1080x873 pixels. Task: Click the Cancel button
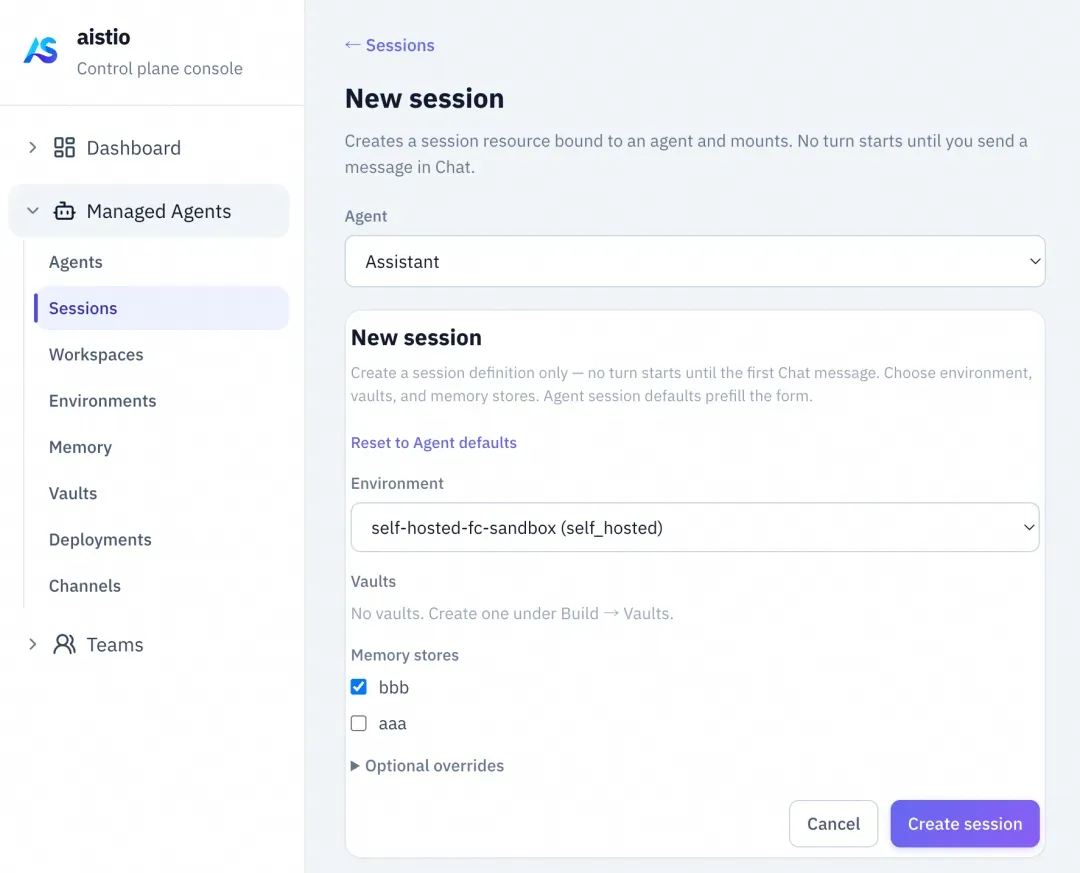[x=833, y=823]
